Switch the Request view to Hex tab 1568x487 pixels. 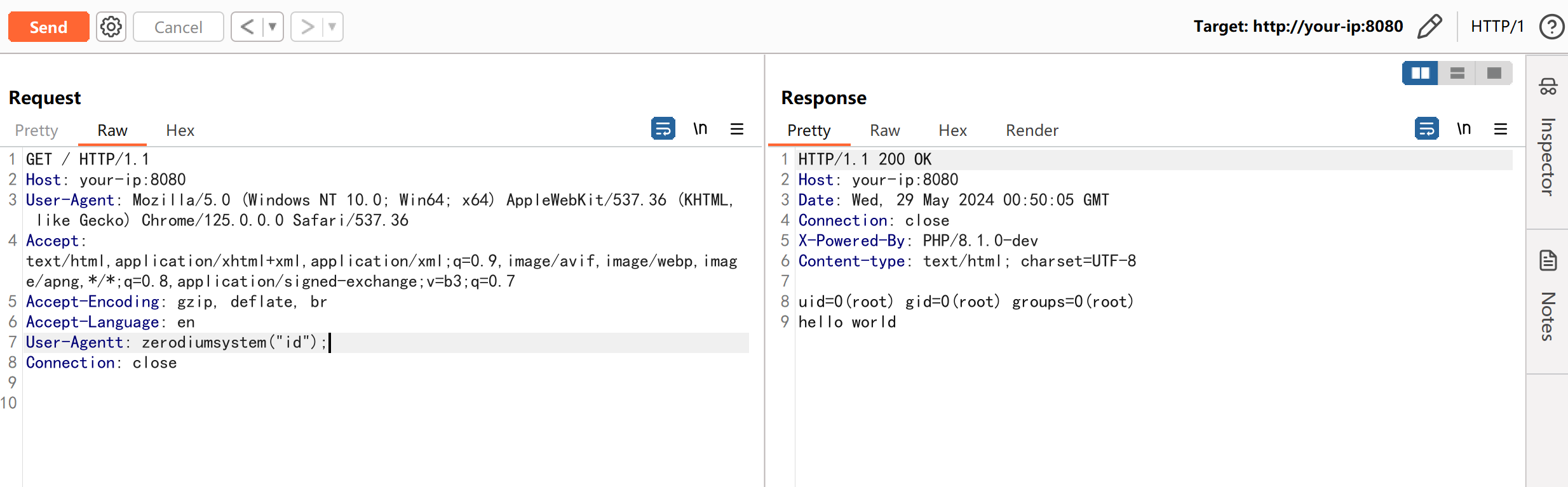click(180, 131)
